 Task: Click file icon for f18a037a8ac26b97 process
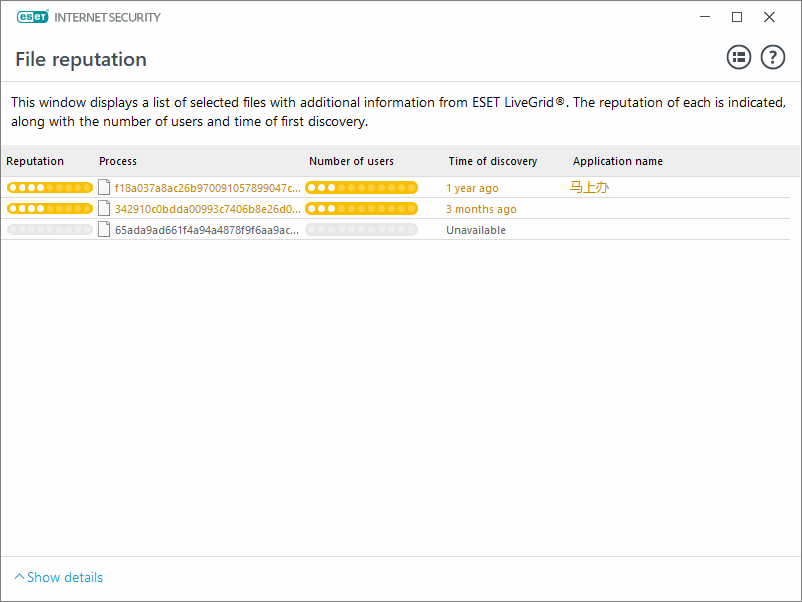pos(104,188)
